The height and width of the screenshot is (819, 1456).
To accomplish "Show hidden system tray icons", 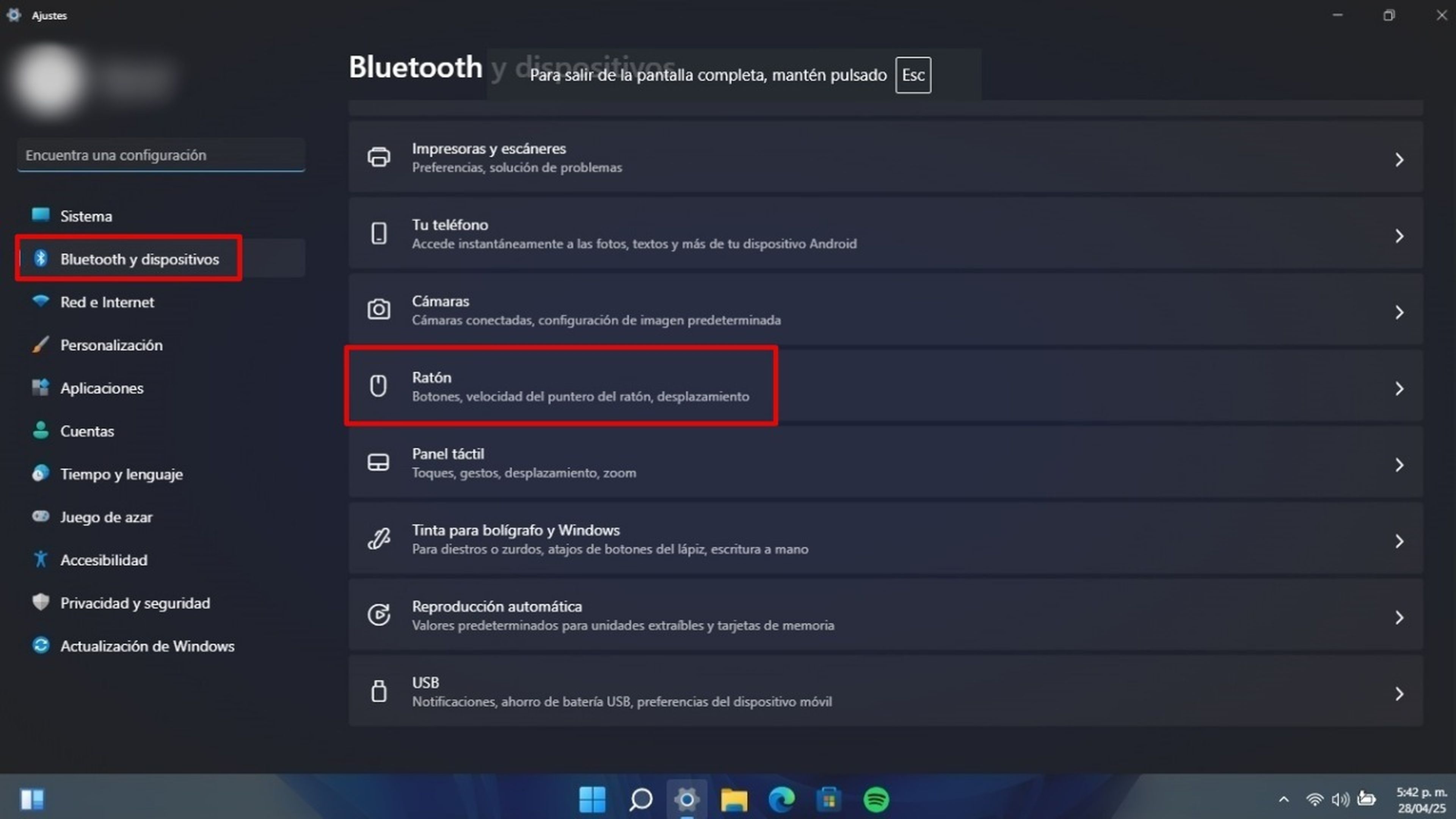I will 1283,800.
